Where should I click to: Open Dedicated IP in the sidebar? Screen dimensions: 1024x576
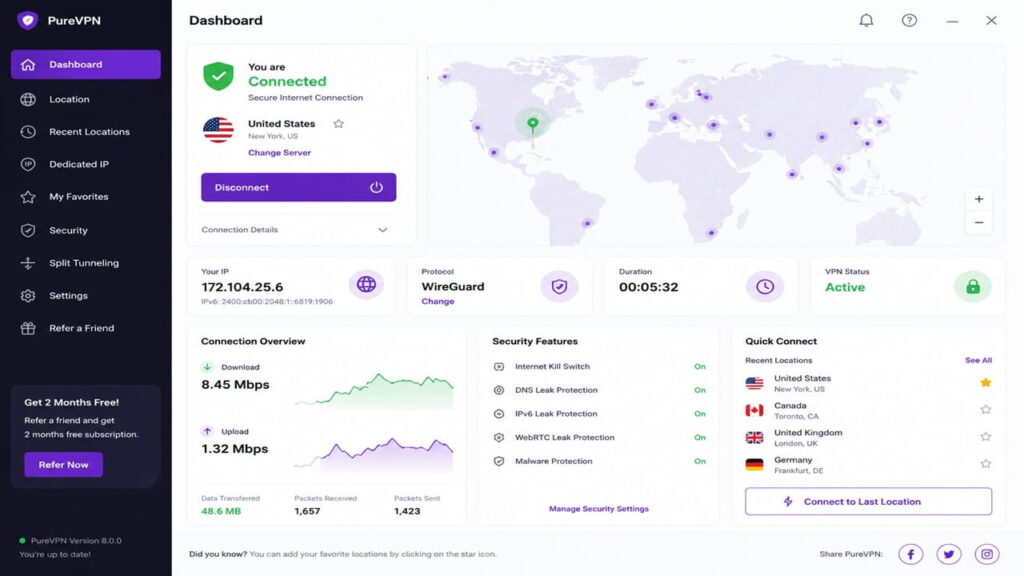pyautogui.click(x=86, y=165)
